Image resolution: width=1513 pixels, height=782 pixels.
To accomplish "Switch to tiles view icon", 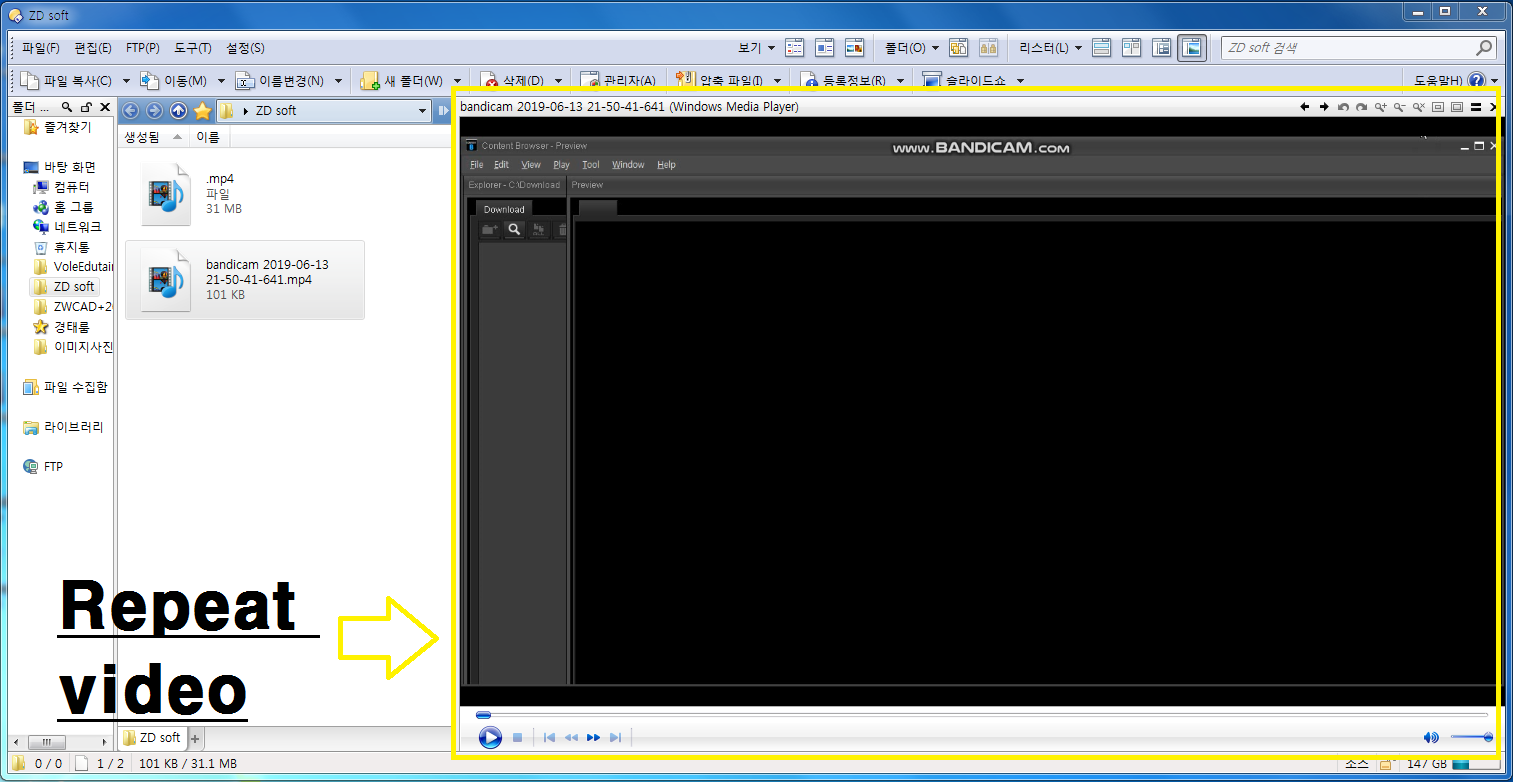I will click(x=825, y=48).
